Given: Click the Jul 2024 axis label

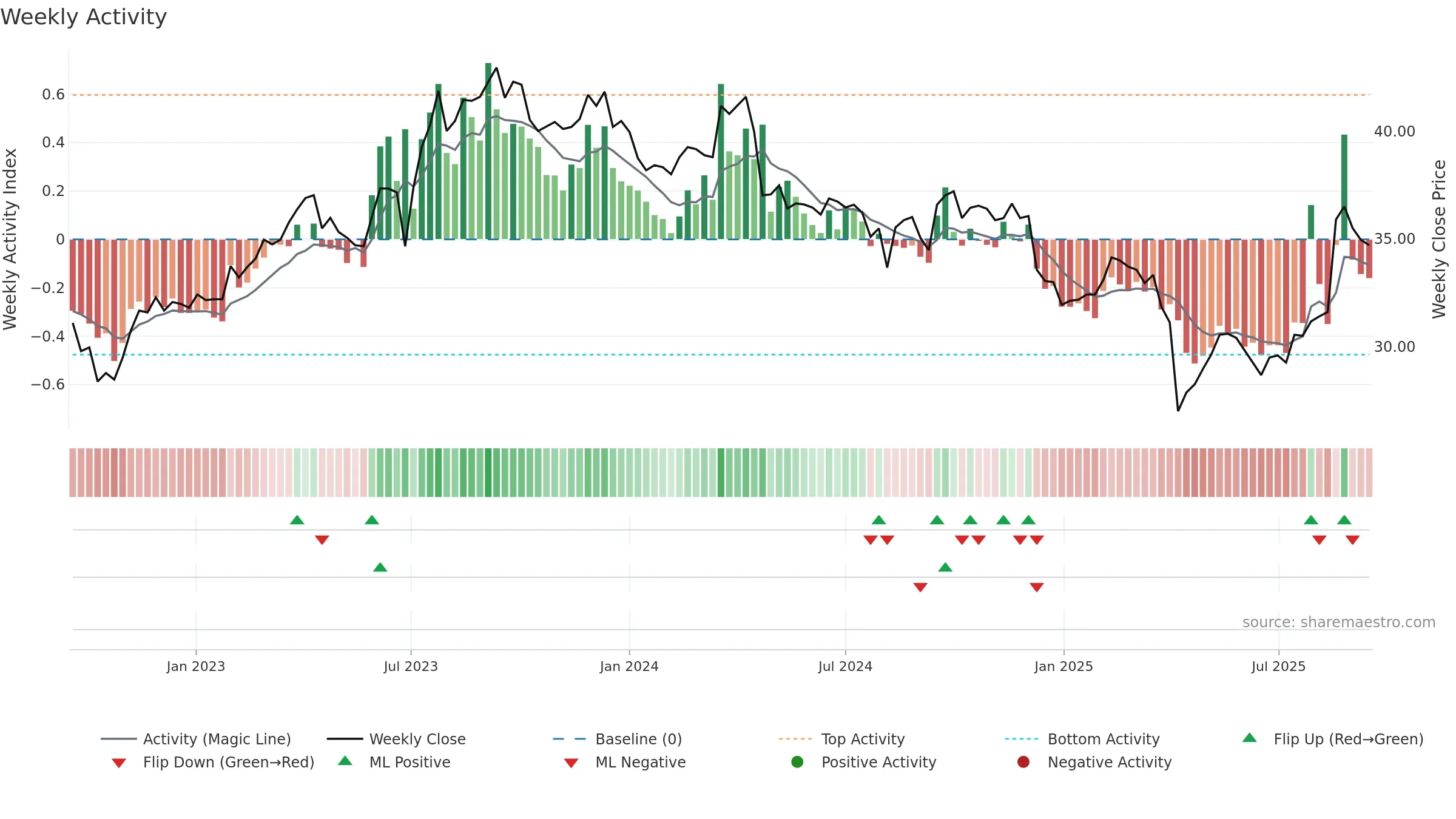Looking at the screenshot, I should click(x=845, y=666).
